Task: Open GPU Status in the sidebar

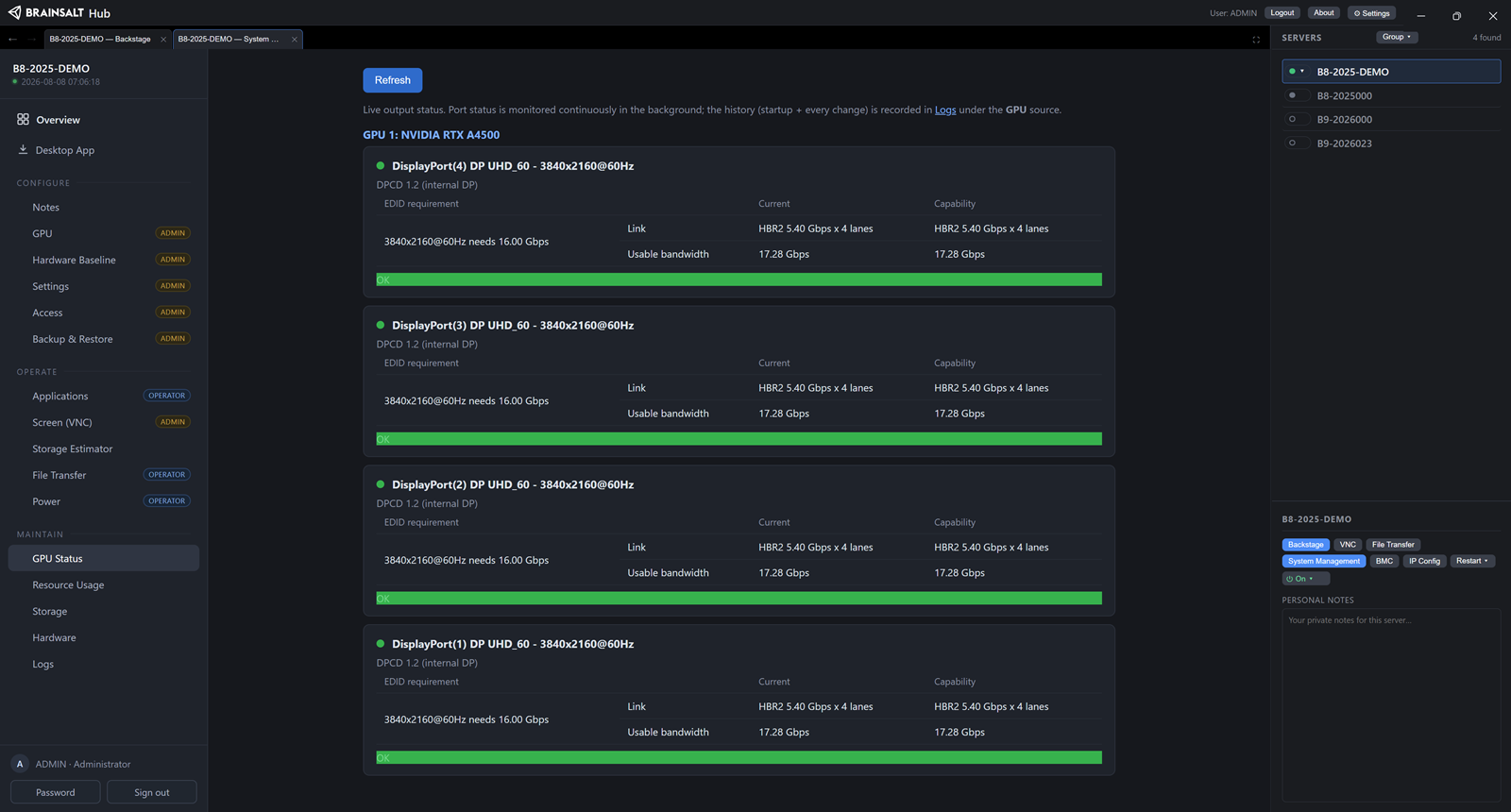Action: [104, 558]
